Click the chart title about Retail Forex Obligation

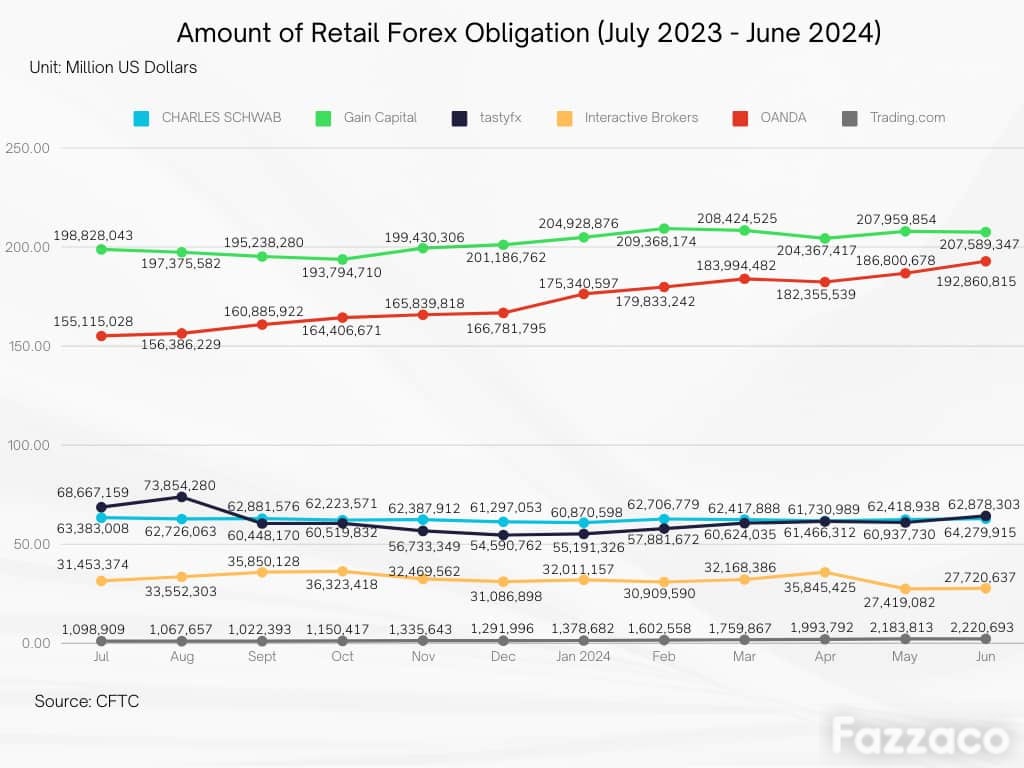pos(529,32)
